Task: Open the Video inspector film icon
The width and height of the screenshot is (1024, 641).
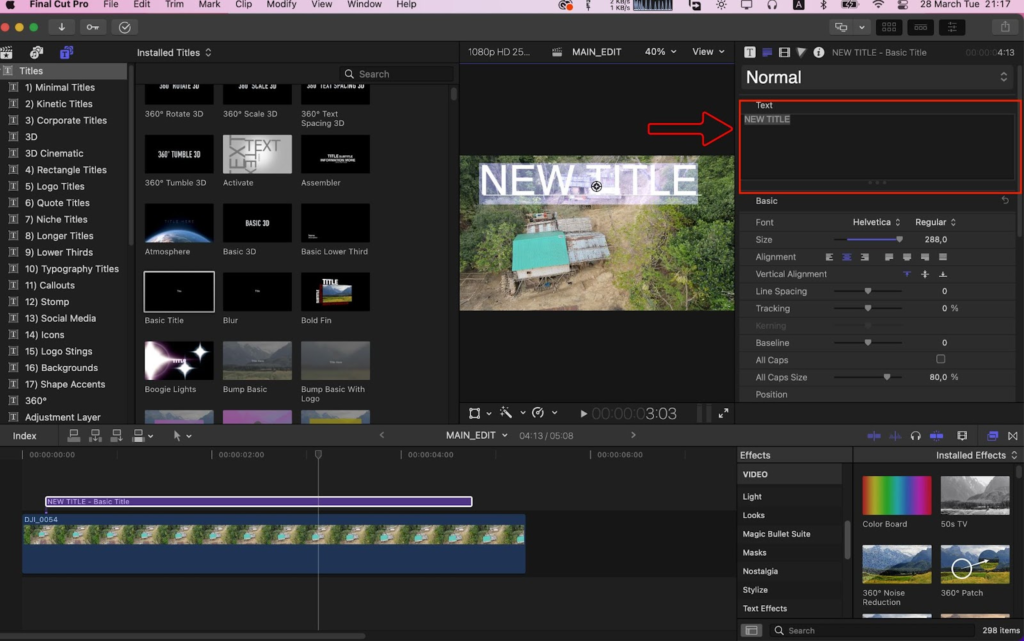Action: click(784, 52)
